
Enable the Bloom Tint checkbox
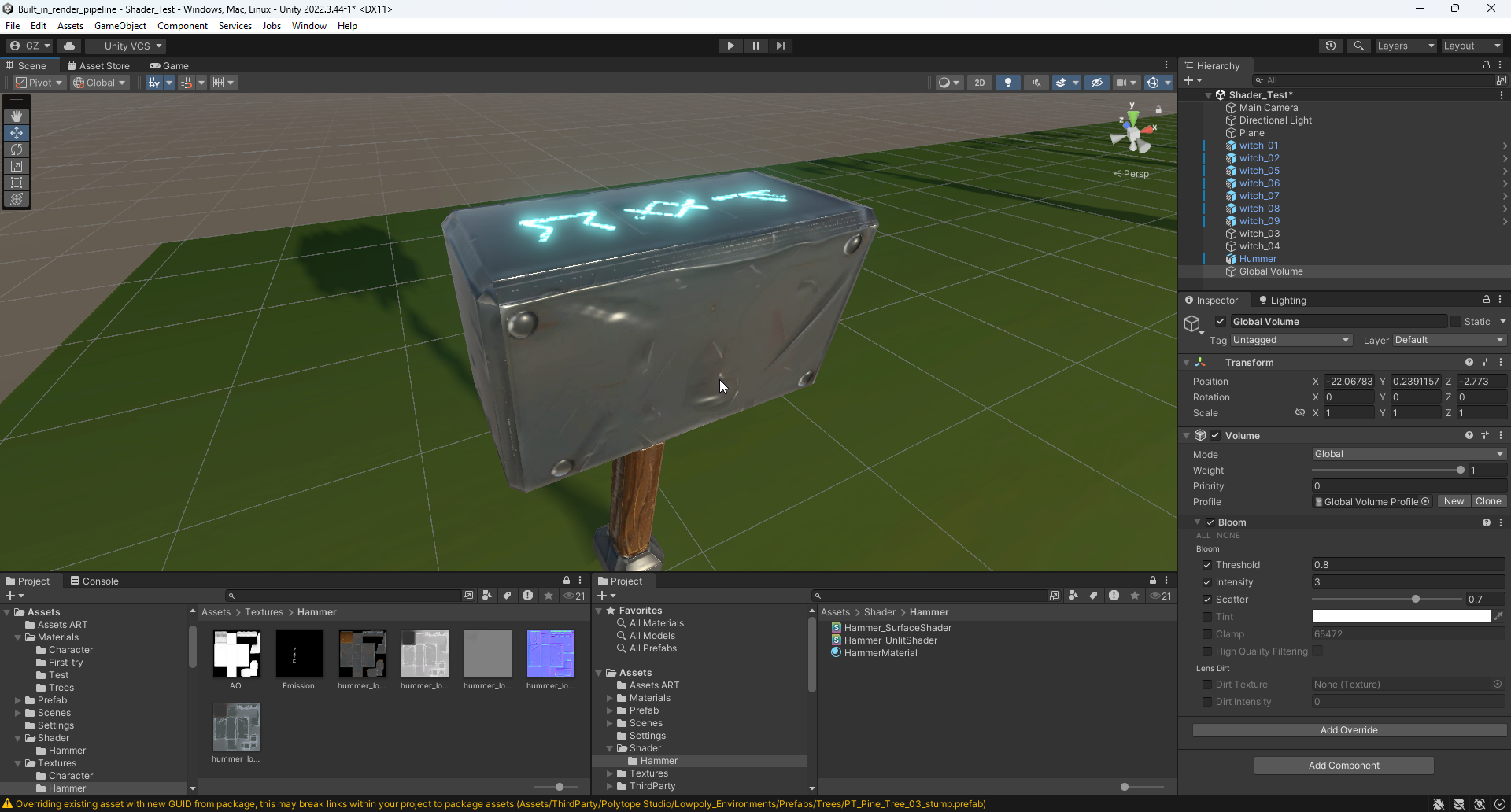1207,617
